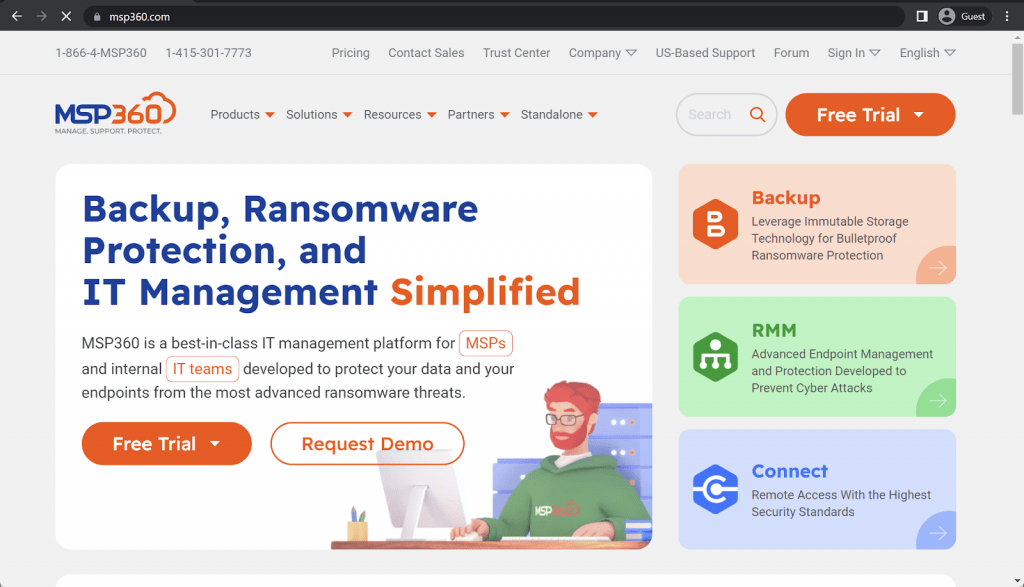Open the Solutions menu

pyautogui.click(x=318, y=114)
